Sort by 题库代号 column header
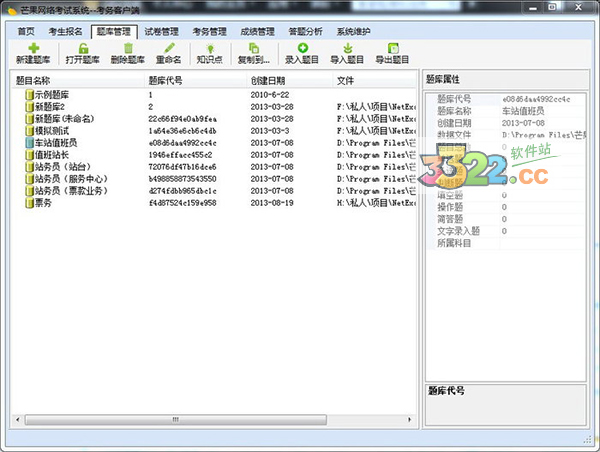Viewport: 600px width, 452px height. click(195, 81)
